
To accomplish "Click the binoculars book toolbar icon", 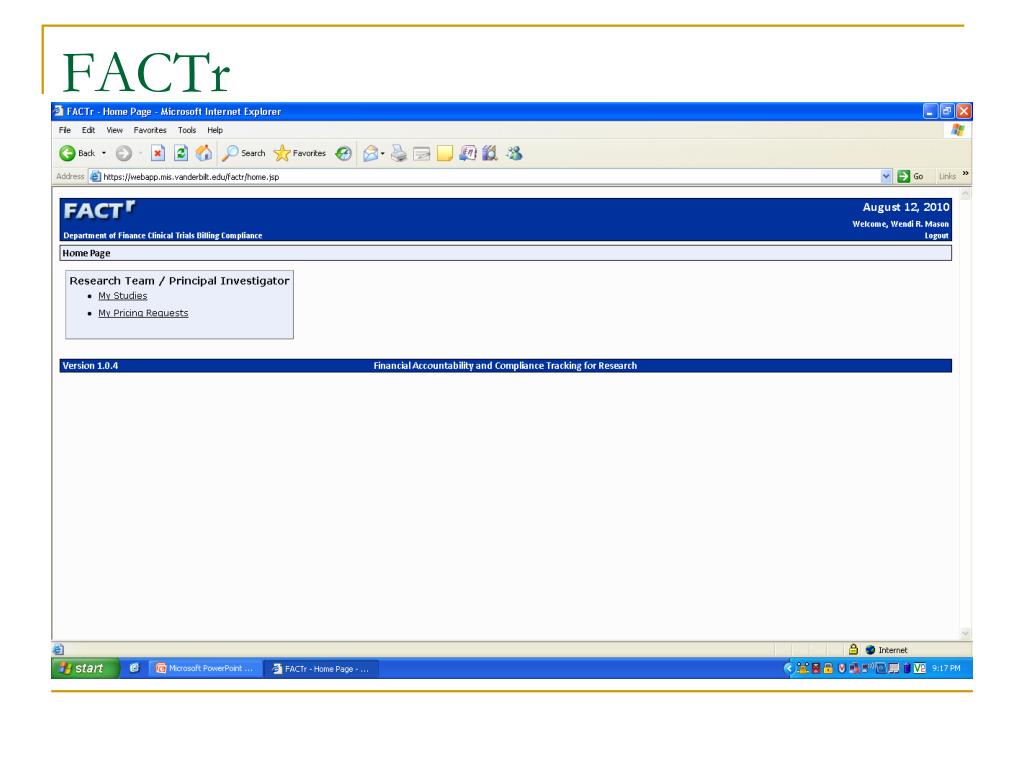I will pyautogui.click(x=490, y=153).
